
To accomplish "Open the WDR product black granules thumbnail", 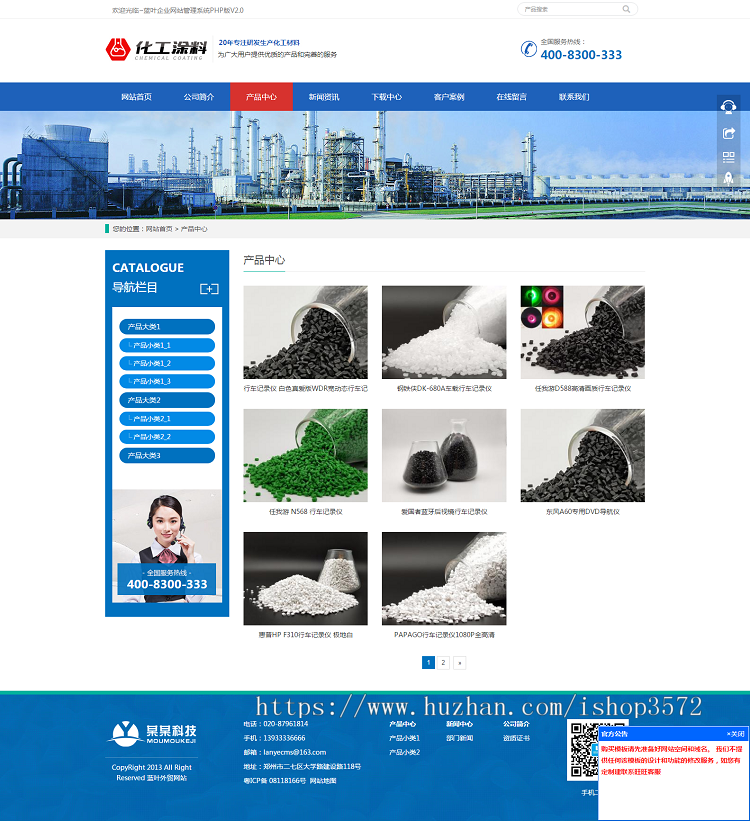I will 305,332.
